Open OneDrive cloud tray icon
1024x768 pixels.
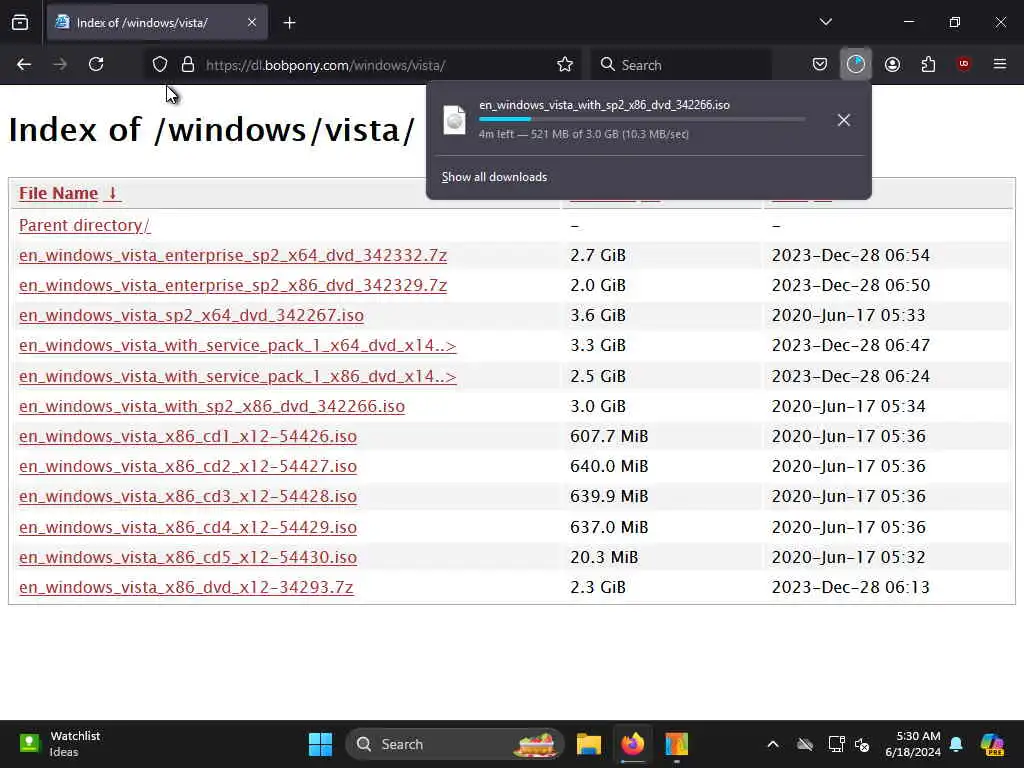805,744
